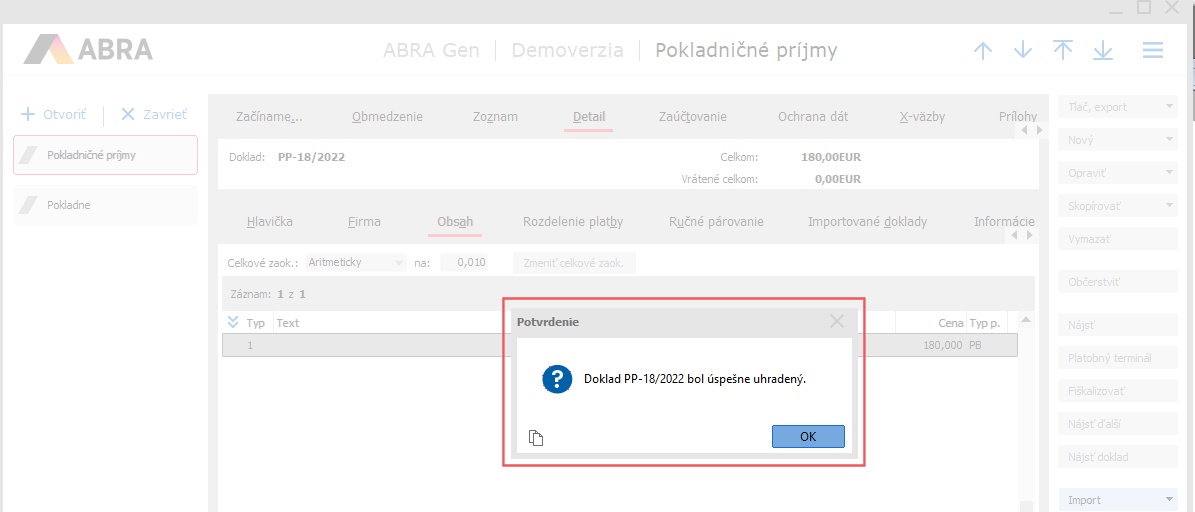Open the Import dropdown
This screenshot has width=1195, height=512.
(1117, 500)
